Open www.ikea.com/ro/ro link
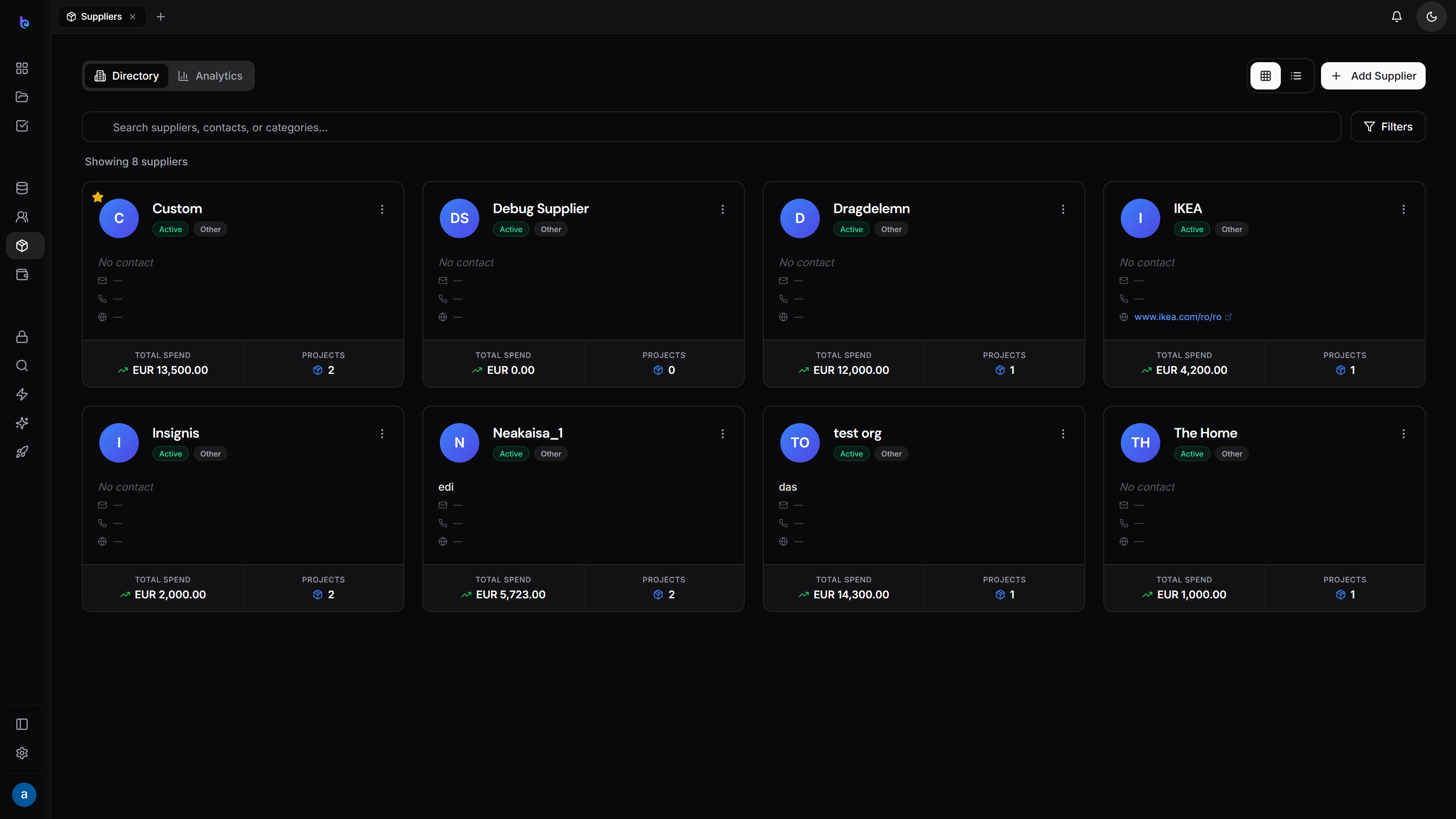The width and height of the screenshot is (1456, 819). pyautogui.click(x=1177, y=317)
